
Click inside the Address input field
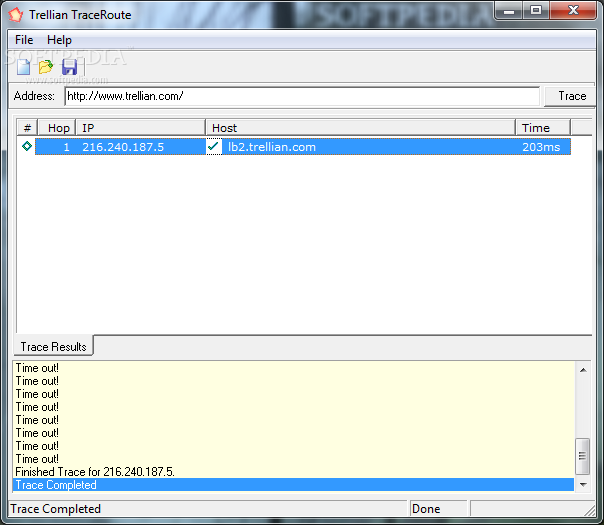[302, 96]
